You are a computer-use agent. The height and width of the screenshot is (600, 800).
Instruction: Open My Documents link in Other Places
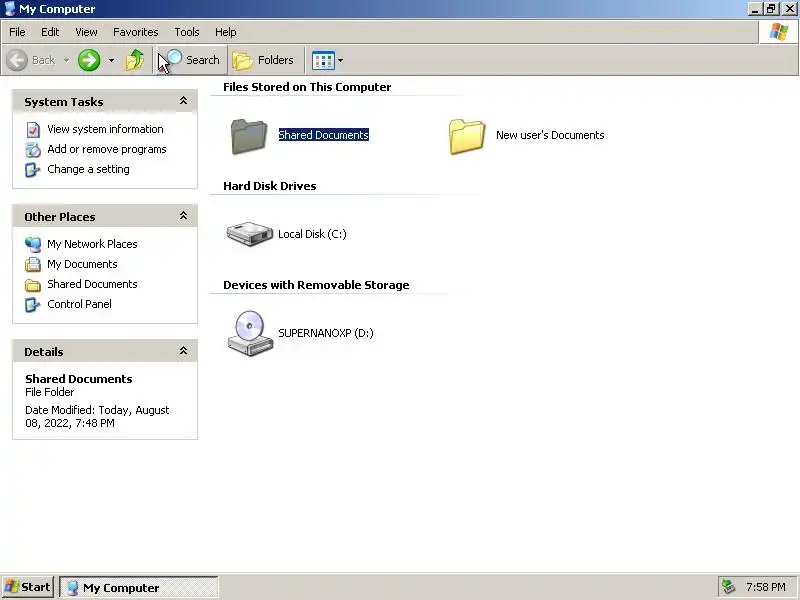tap(82, 264)
